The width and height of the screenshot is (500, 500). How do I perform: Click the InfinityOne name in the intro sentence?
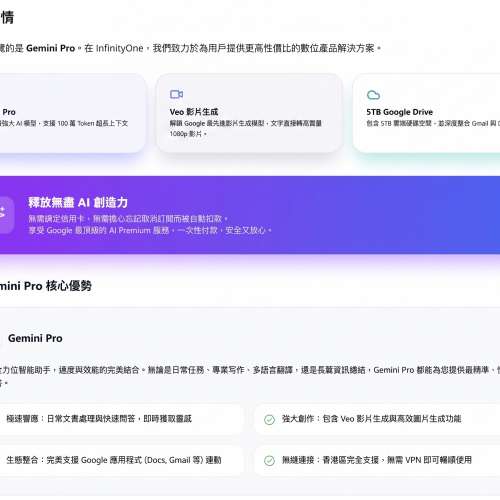(x=119, y=48)
